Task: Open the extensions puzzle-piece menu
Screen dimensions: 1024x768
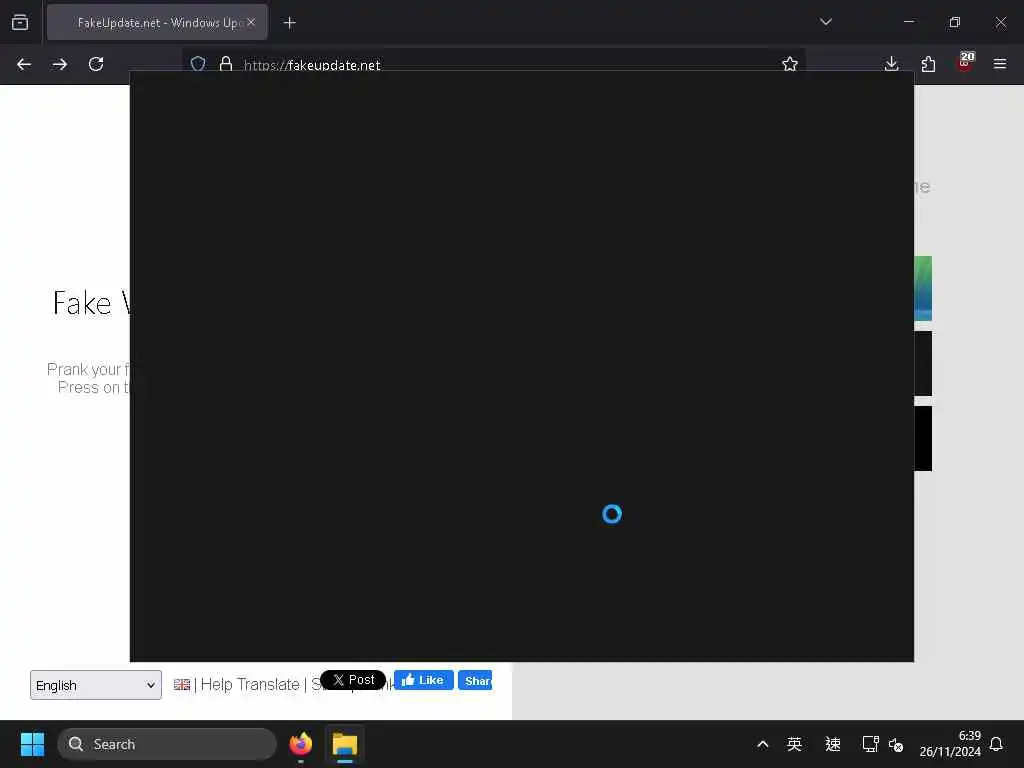Action: click(928, 64)
